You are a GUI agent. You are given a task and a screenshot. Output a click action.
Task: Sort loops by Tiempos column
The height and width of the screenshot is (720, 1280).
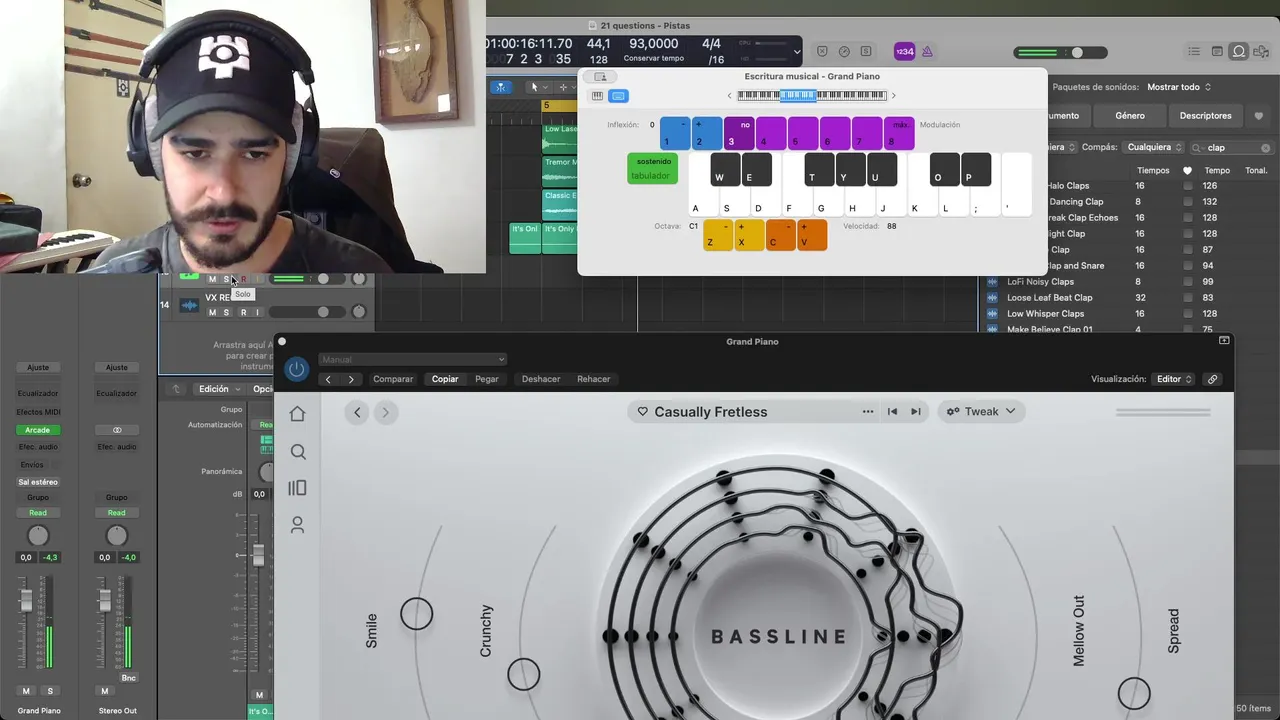coord(1153,171)
